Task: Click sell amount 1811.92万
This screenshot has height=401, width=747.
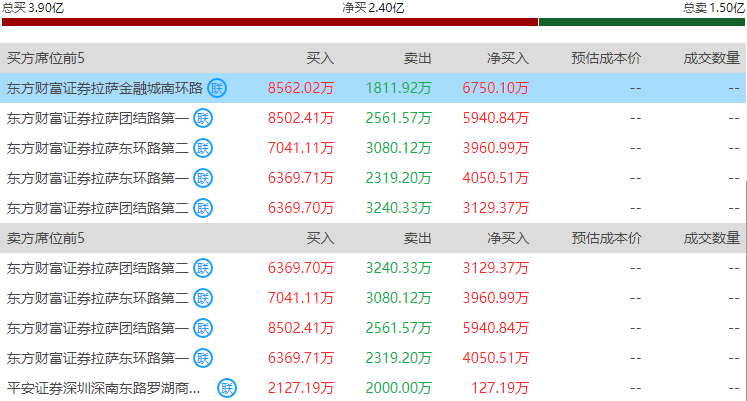Action: (398, 88)
